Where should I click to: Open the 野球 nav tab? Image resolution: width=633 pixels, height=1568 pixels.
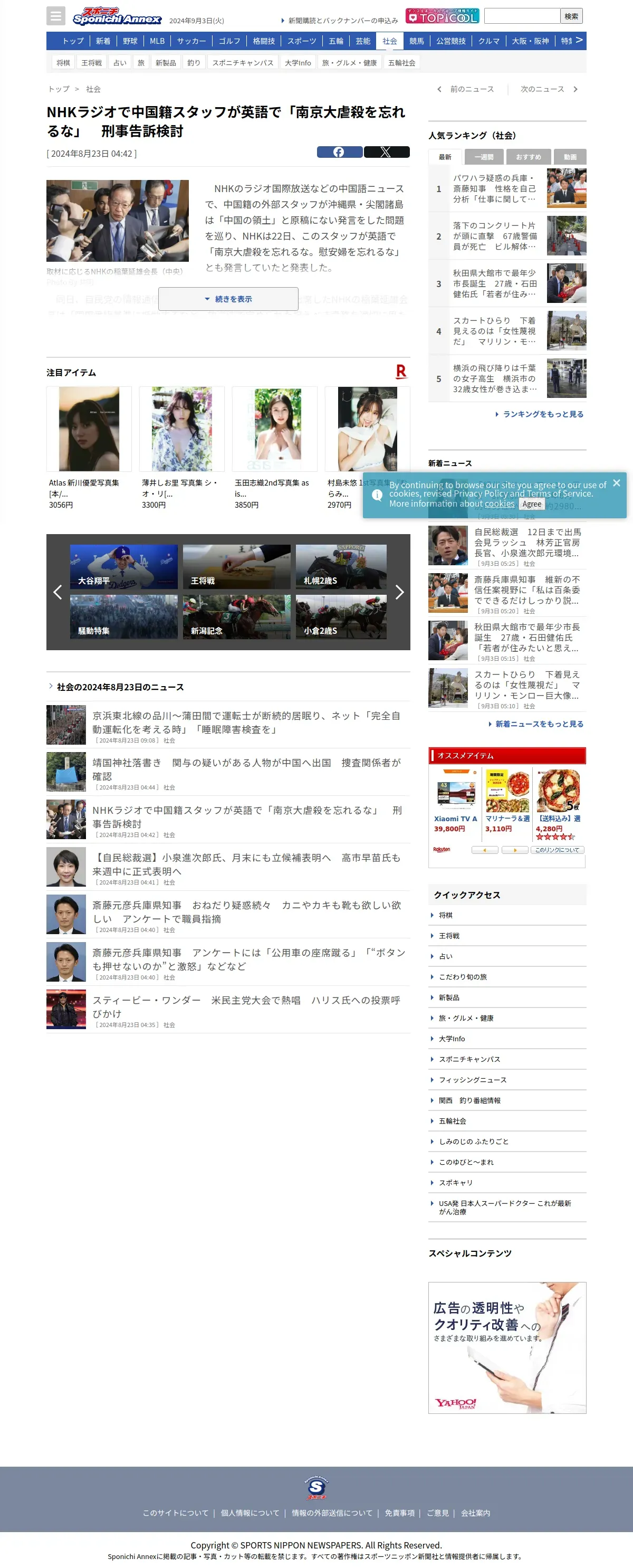(x=130, y=41)
